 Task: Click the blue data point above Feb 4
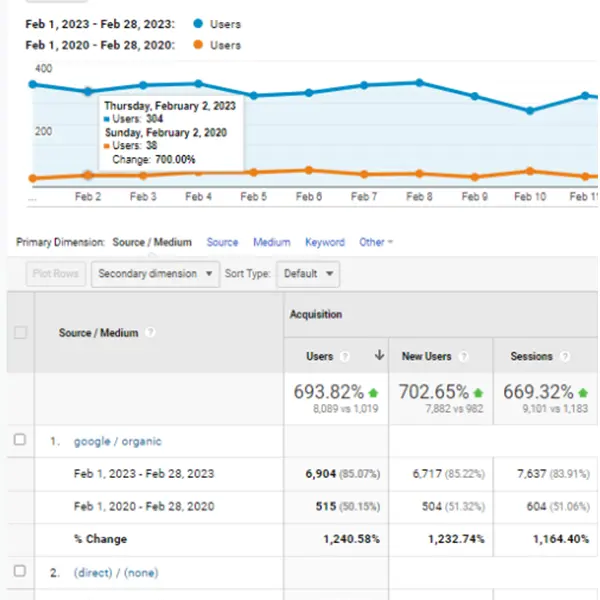click(x=198, y=83)
